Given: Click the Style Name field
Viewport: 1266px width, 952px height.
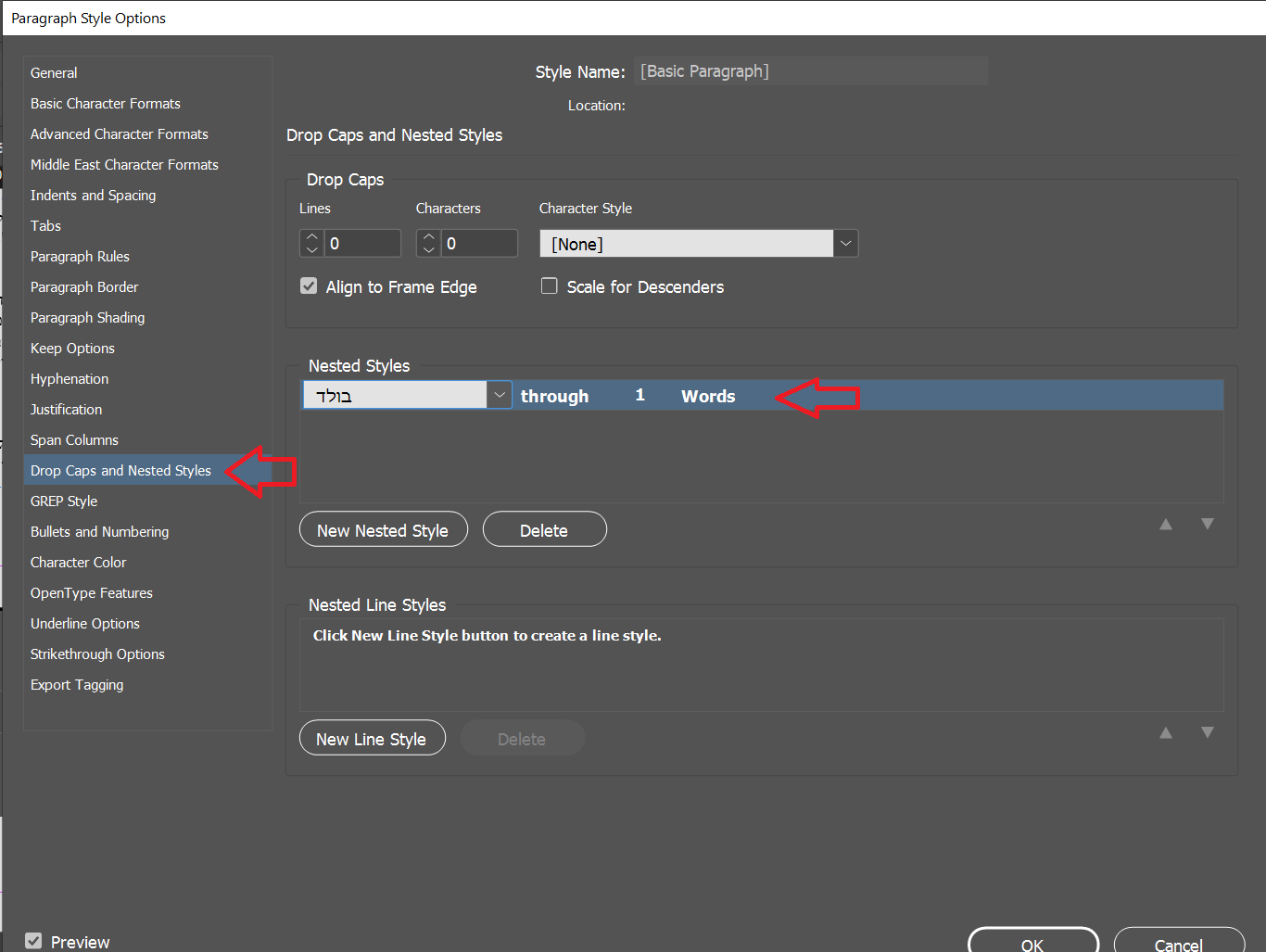Looking at the screenshot, I should click(811, 71).
